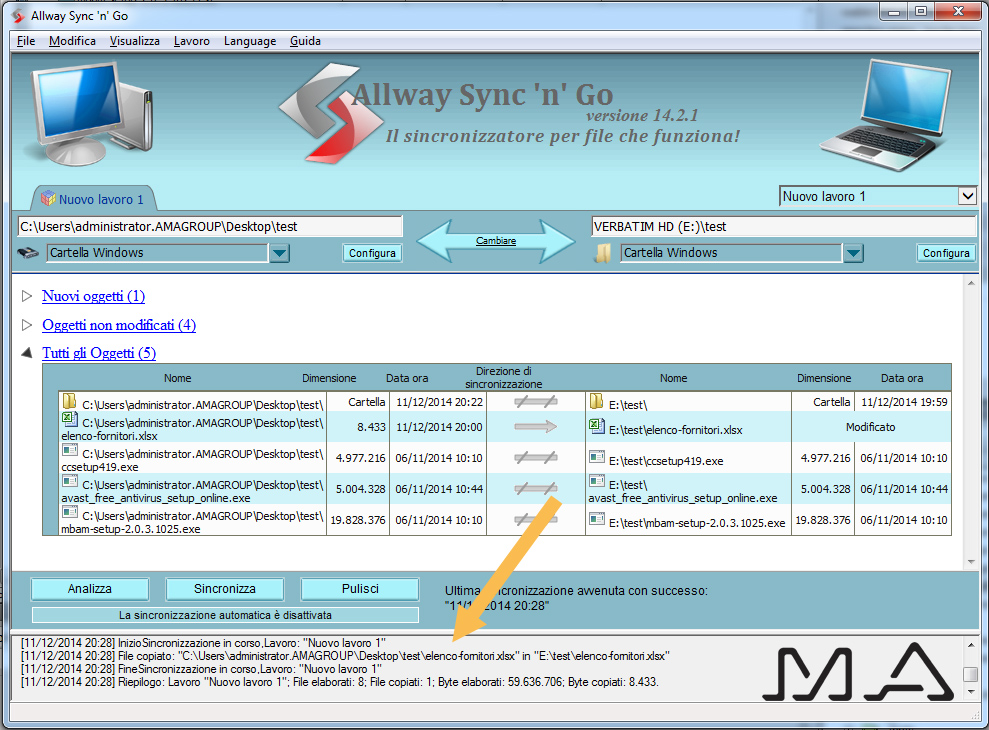Click the main list scrollbar up arrow
This screenshot has height=730, width=989.
click(971, 283)
